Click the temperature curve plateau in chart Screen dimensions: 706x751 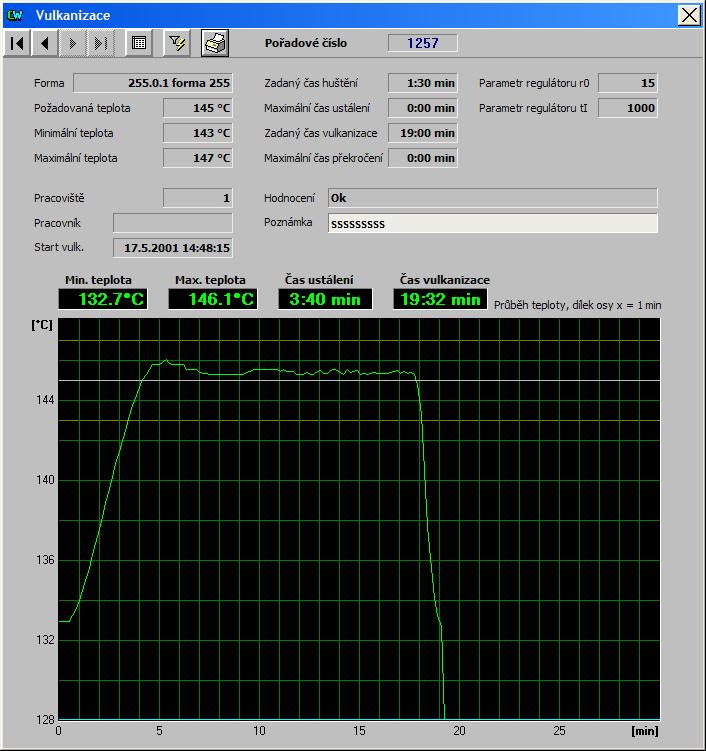pyautogui.click(x=300, y=371)
